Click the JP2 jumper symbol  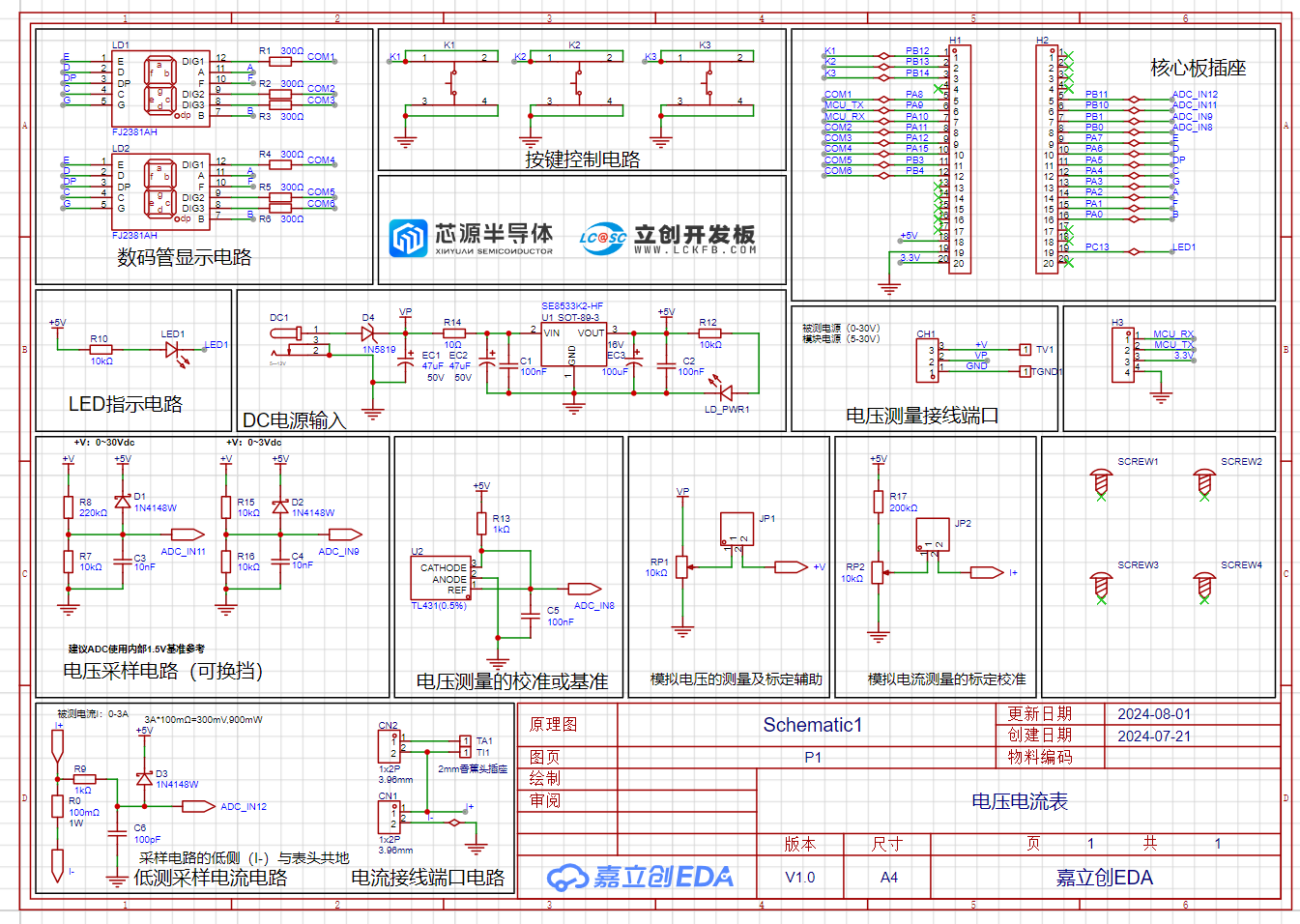pos(934,534)
